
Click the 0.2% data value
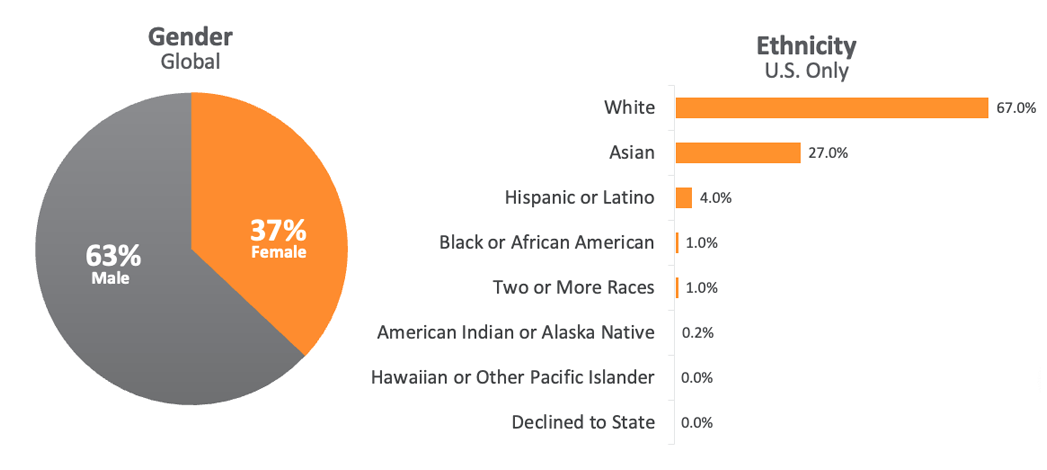pyautogui.click(x=697, y=332)
